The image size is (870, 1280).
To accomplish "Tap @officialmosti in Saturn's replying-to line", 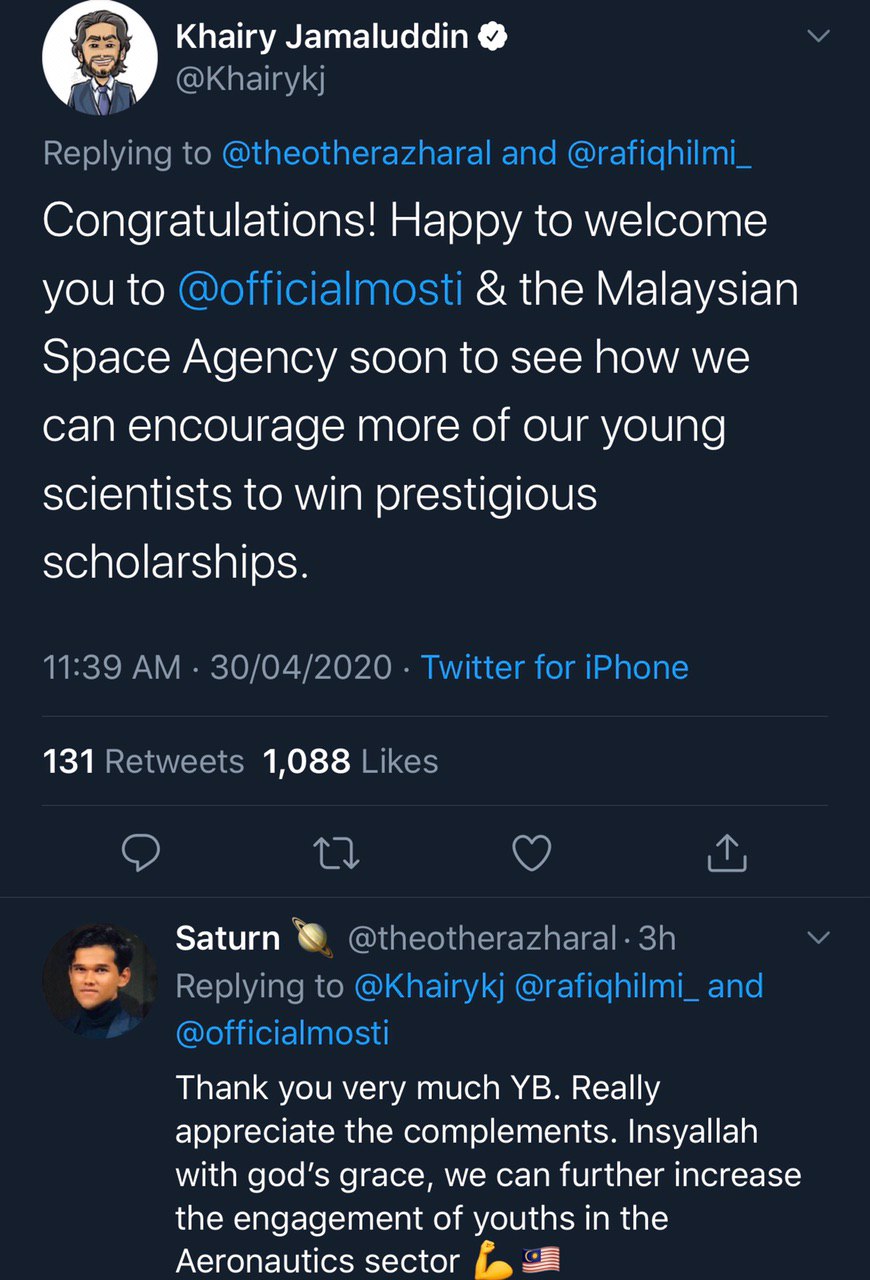I will 282,1032.
